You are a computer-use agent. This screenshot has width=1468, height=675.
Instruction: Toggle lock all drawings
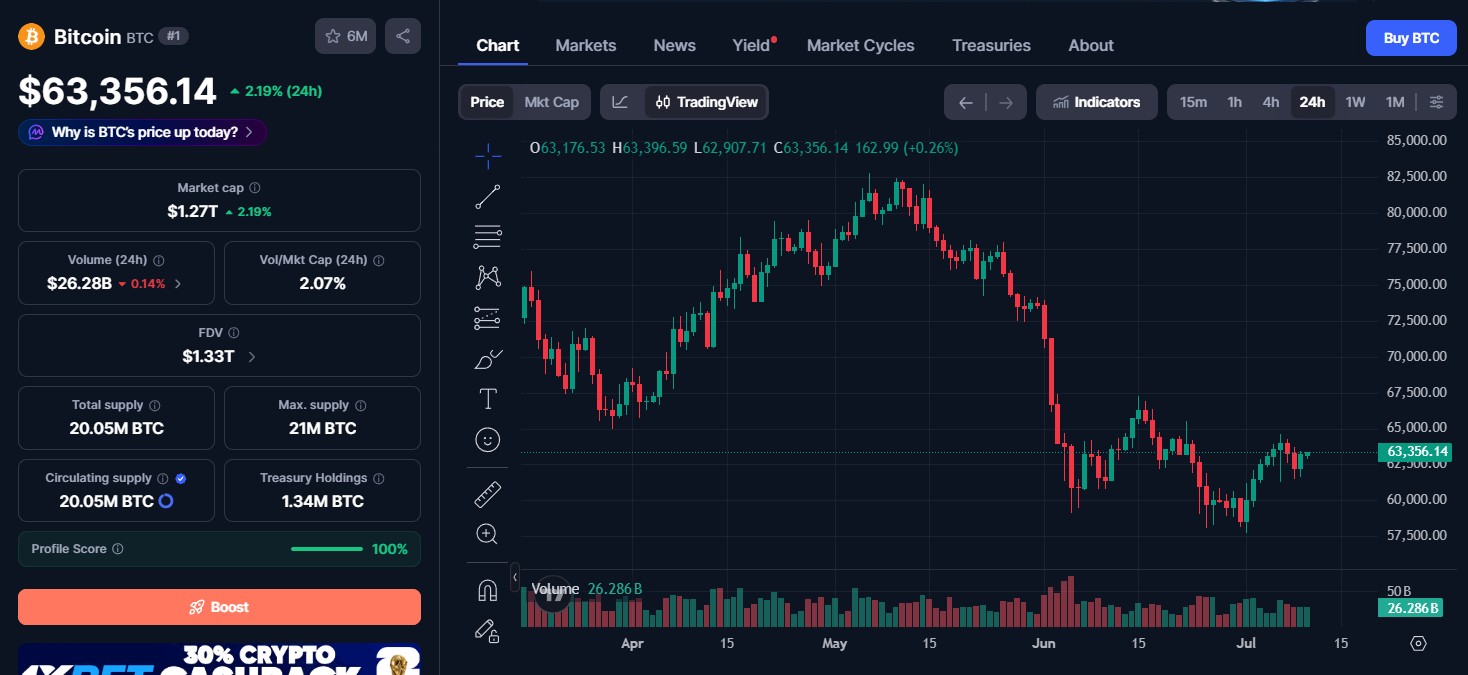[x=488, y=630]
